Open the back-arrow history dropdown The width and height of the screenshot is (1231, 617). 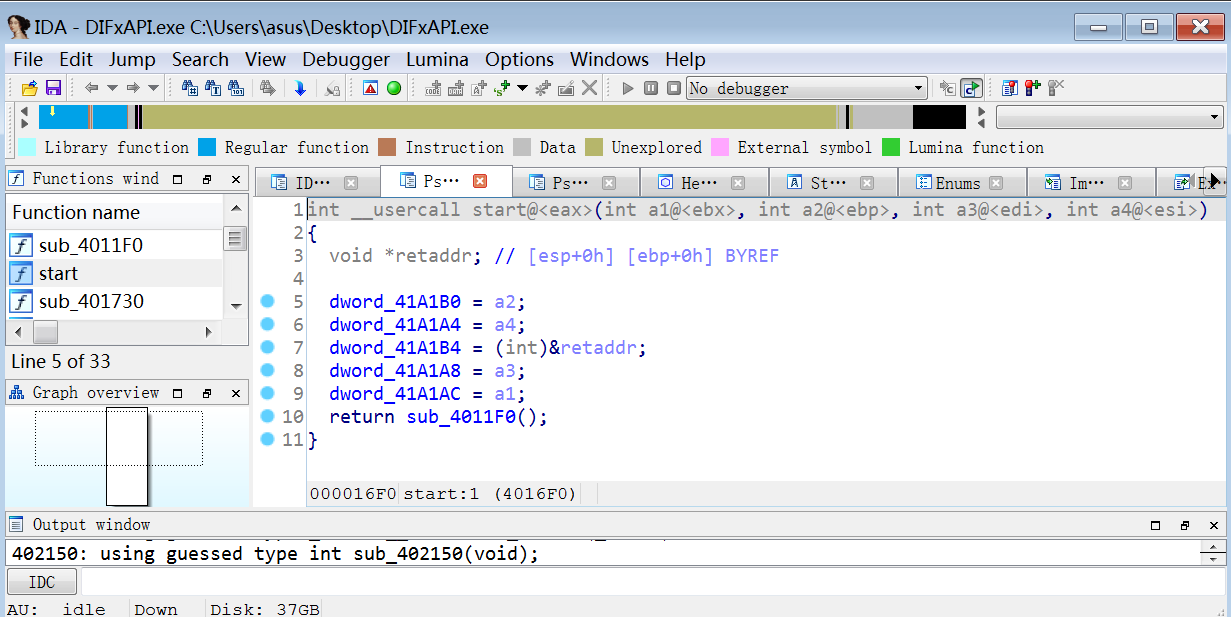pyautogui.click(x=112, y=88)
